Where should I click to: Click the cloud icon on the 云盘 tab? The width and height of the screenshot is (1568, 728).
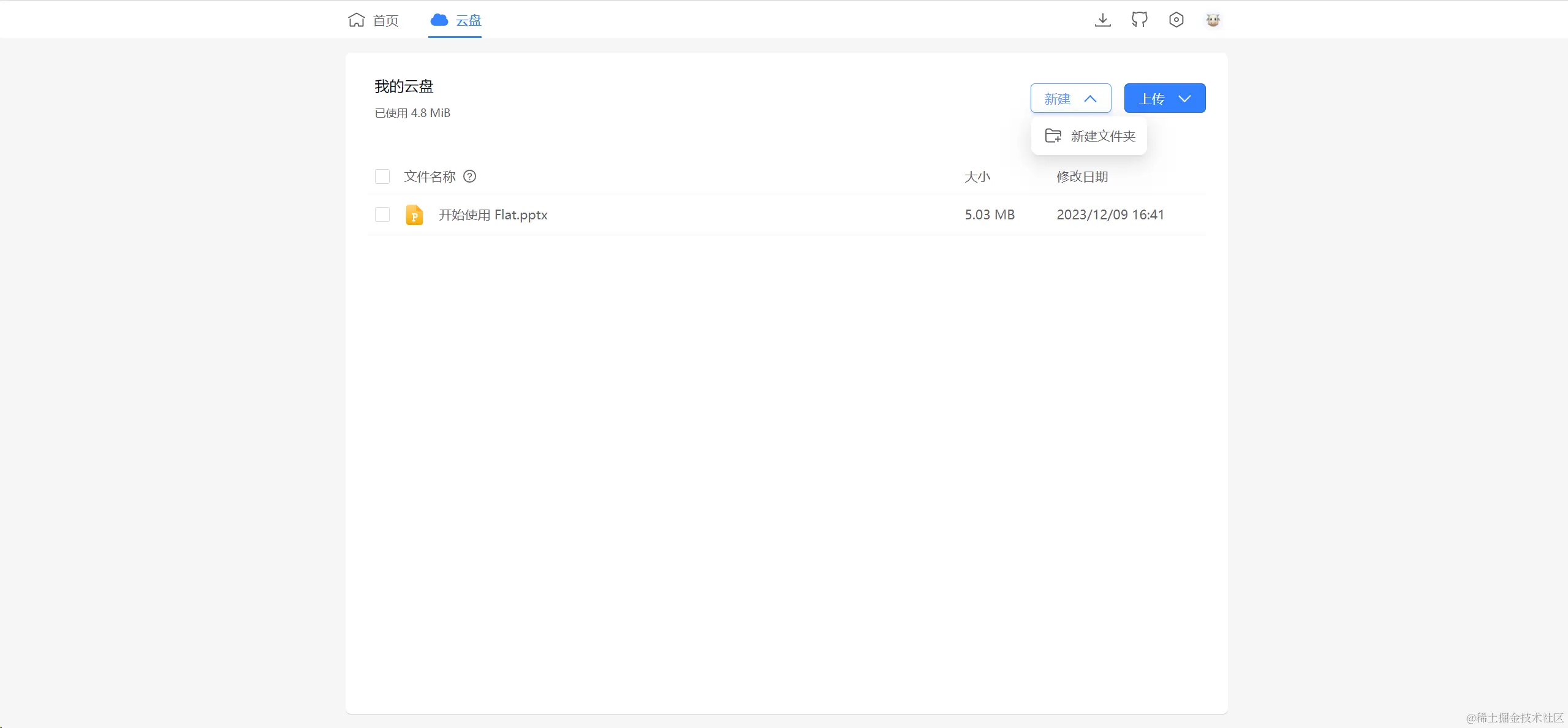coord(437,20)
